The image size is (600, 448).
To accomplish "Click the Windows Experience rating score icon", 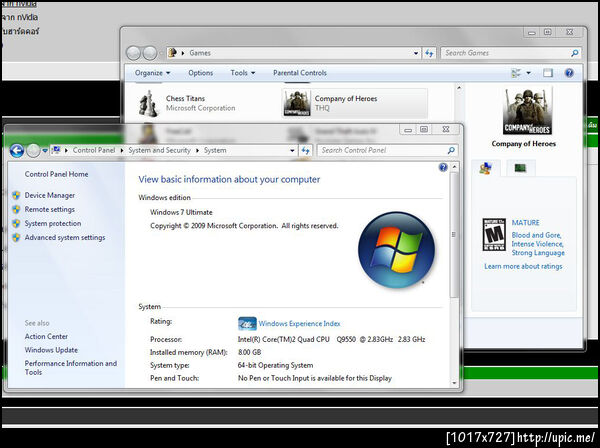I will tap(247, 324).
